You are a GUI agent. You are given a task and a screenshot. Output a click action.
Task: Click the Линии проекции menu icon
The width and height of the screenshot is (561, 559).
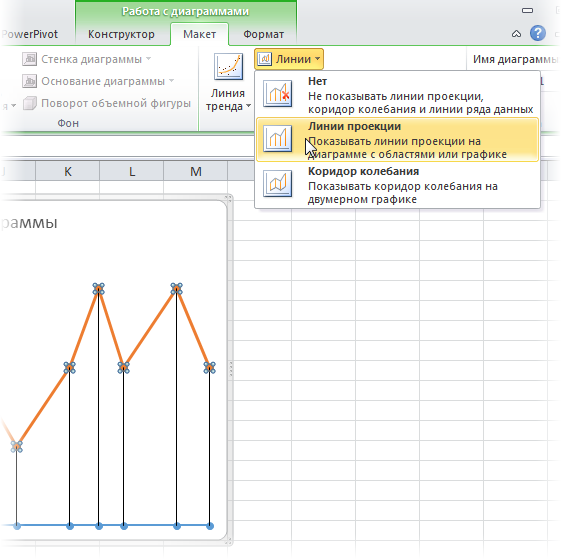[277, 138]
